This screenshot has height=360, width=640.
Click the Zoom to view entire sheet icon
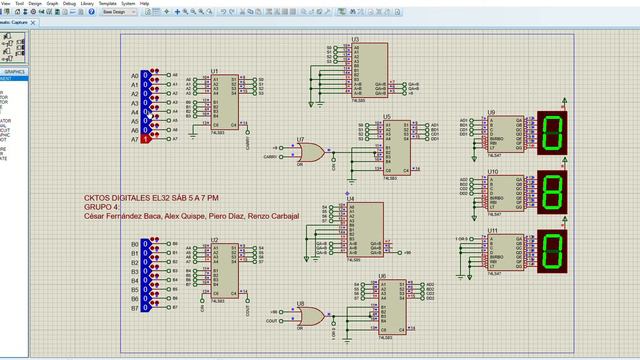click(x=201, y=12)
